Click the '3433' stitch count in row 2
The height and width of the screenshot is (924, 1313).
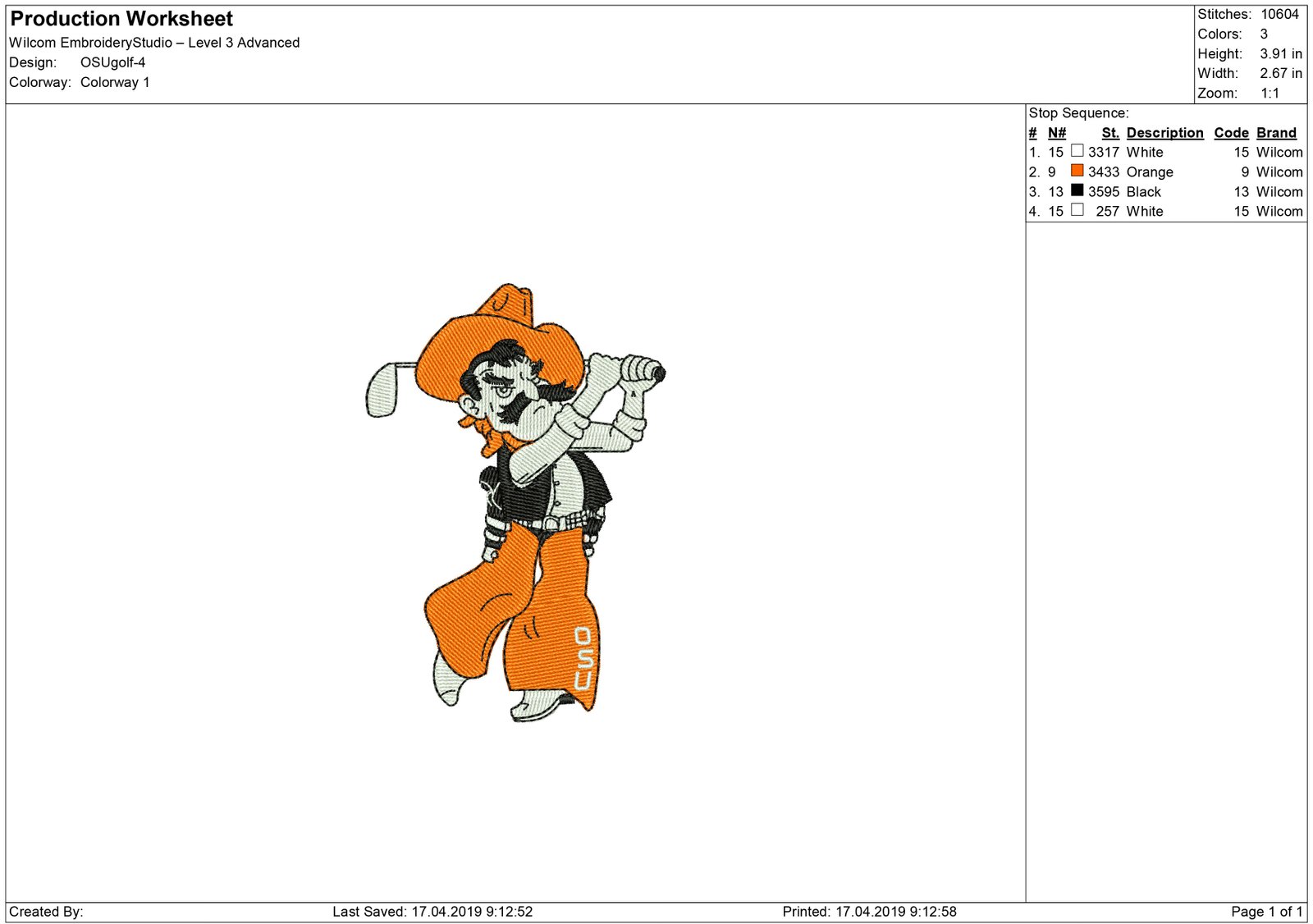1104,172
